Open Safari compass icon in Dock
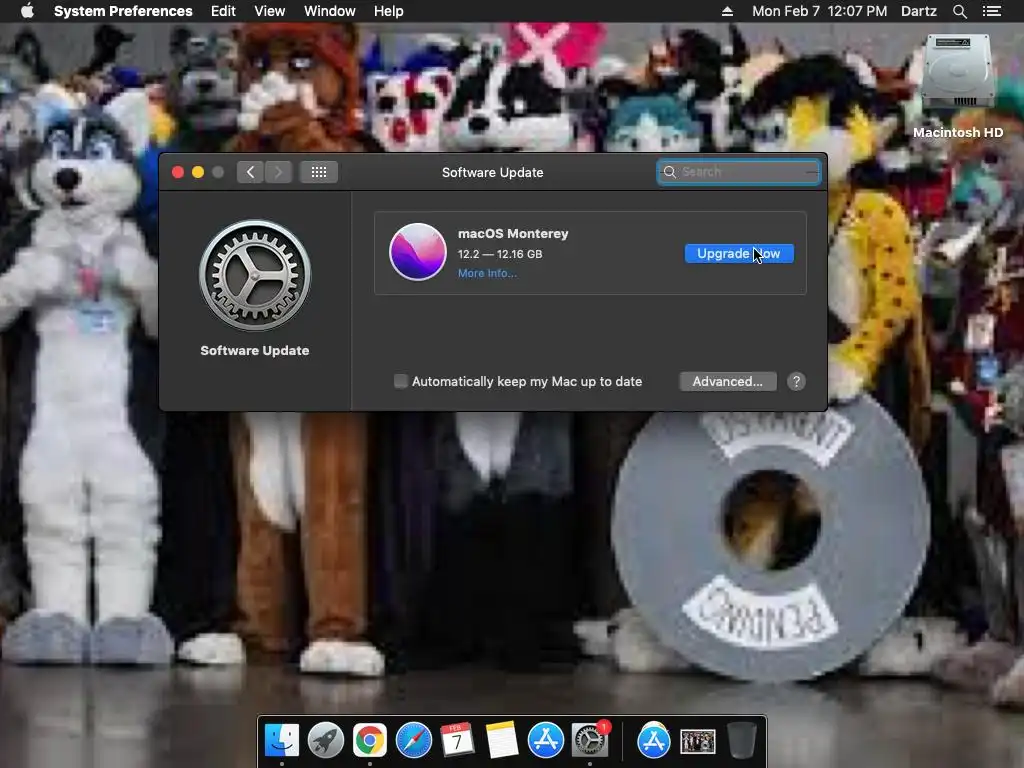The width and height of the screenshot is (1024, 768). [x=414, y=740]
